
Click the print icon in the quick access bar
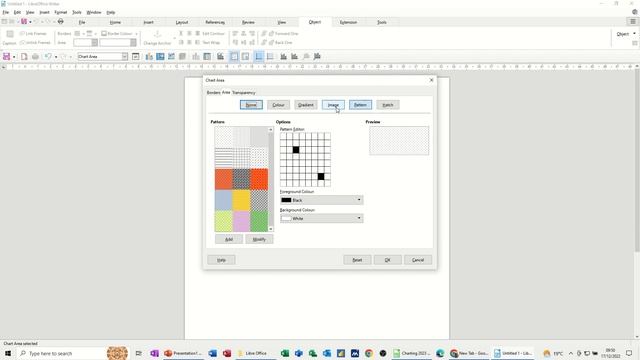(x=60, y=21)
